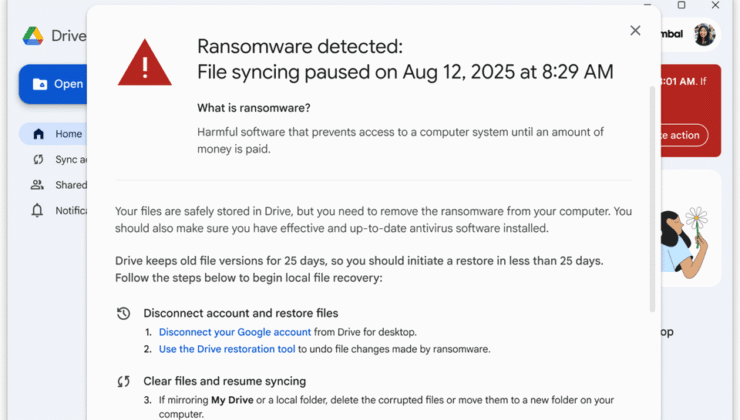This screenshot has height=420, width=740.
Task: Maximize the Drive window
Action: click(x=681, y=5)
